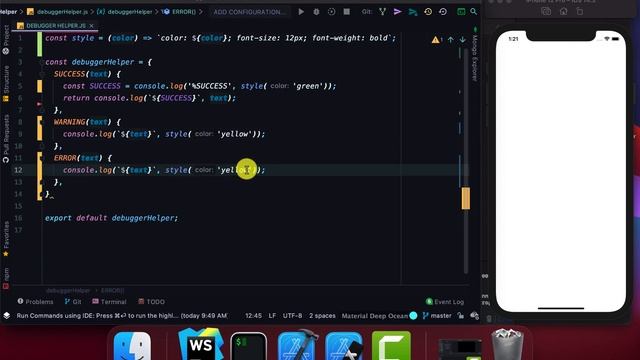Click 'export default debuggerHelper;' line
Image resolution: width=640 pixels, height=360 pixels.
(x=111, y=218)
